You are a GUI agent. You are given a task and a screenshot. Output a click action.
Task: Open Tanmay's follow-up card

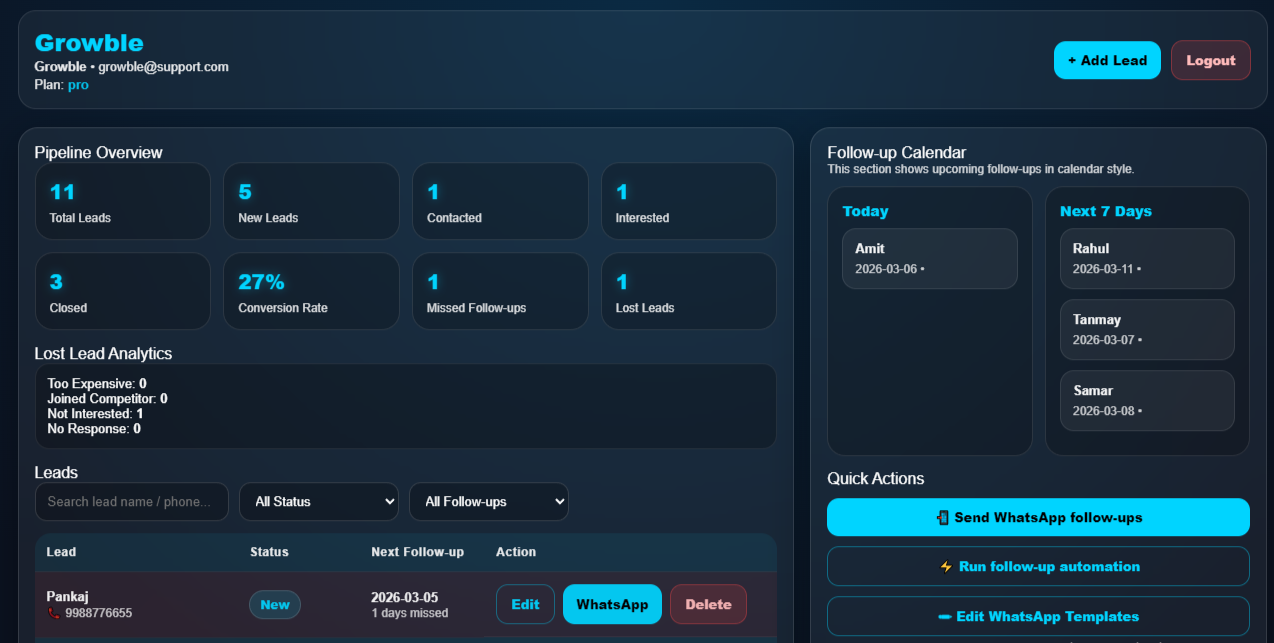pos(1147,330)
